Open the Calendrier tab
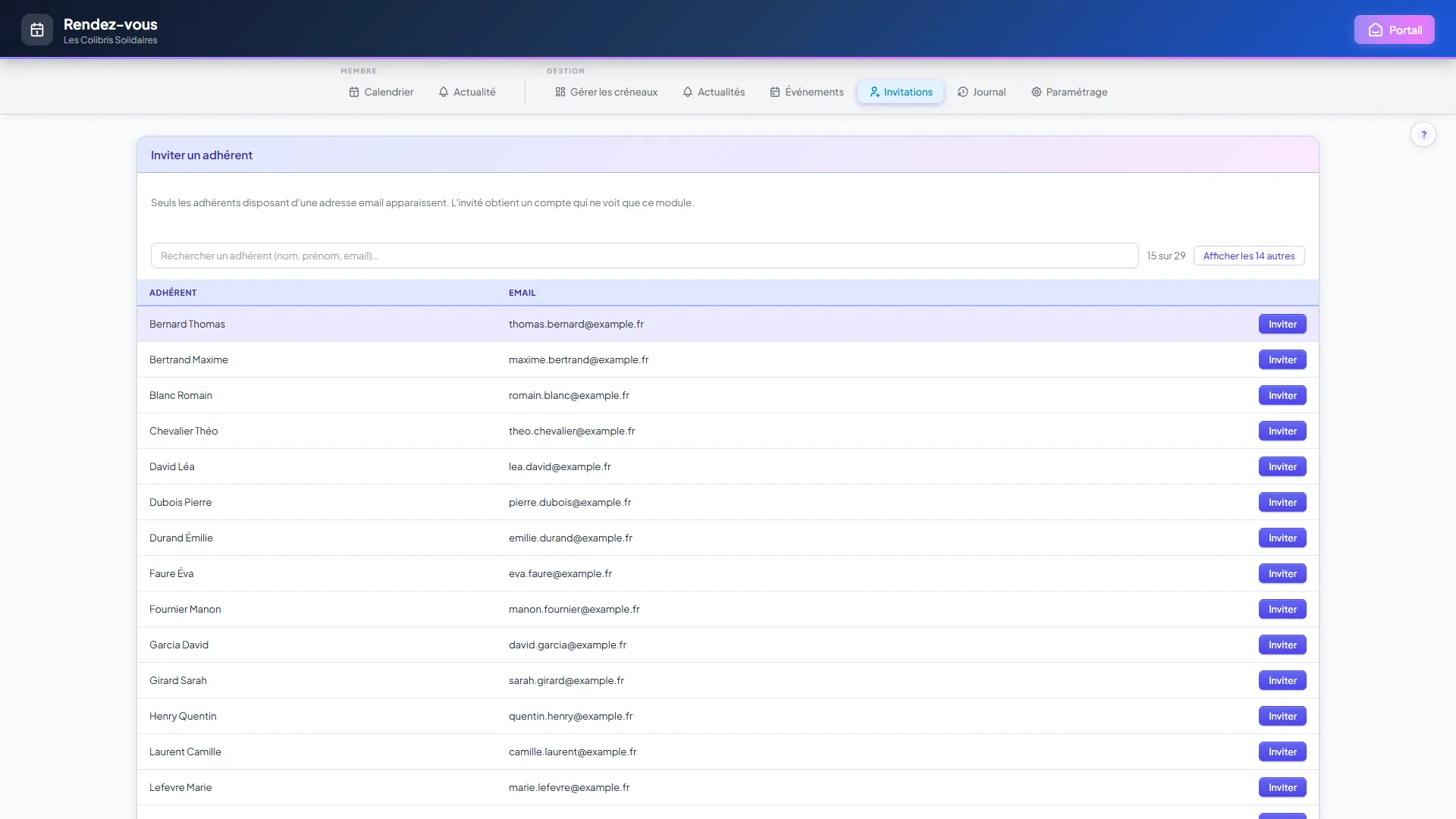Screen dimensions: 1456x819 pos(381,92)
